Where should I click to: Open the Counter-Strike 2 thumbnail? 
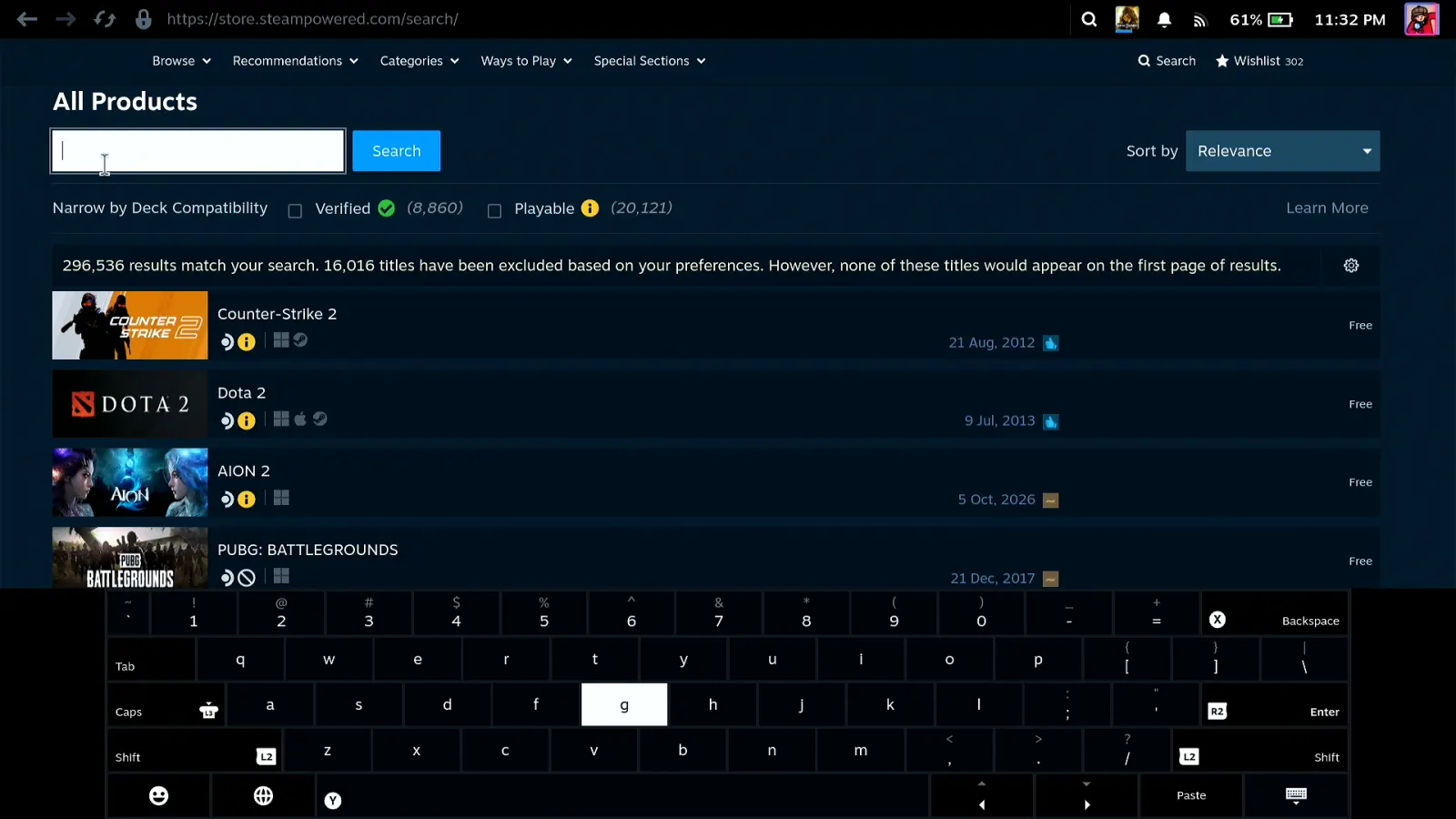[130, 325]
